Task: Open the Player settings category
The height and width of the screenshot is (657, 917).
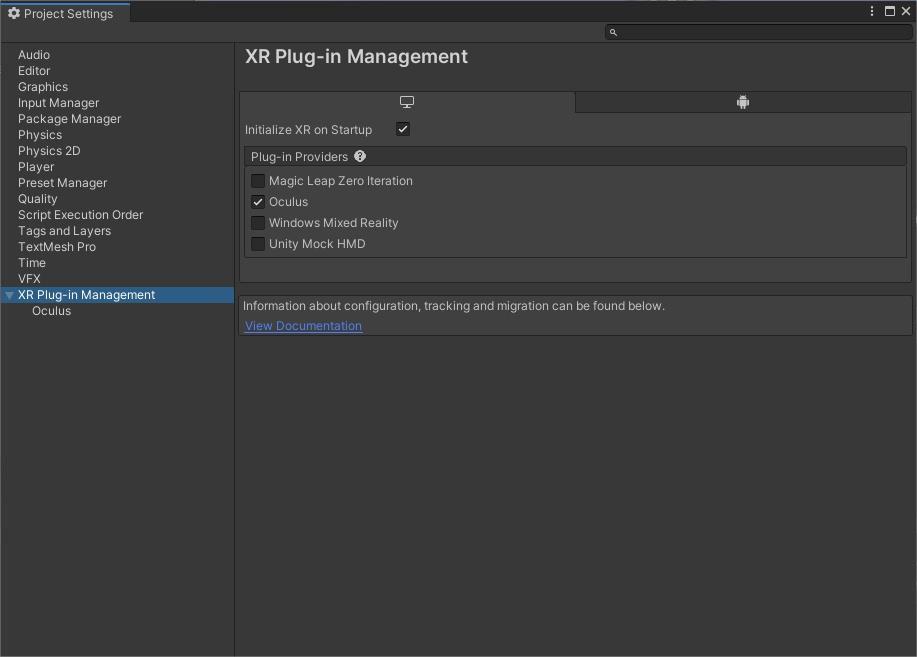Action: [x=36, y=167]
